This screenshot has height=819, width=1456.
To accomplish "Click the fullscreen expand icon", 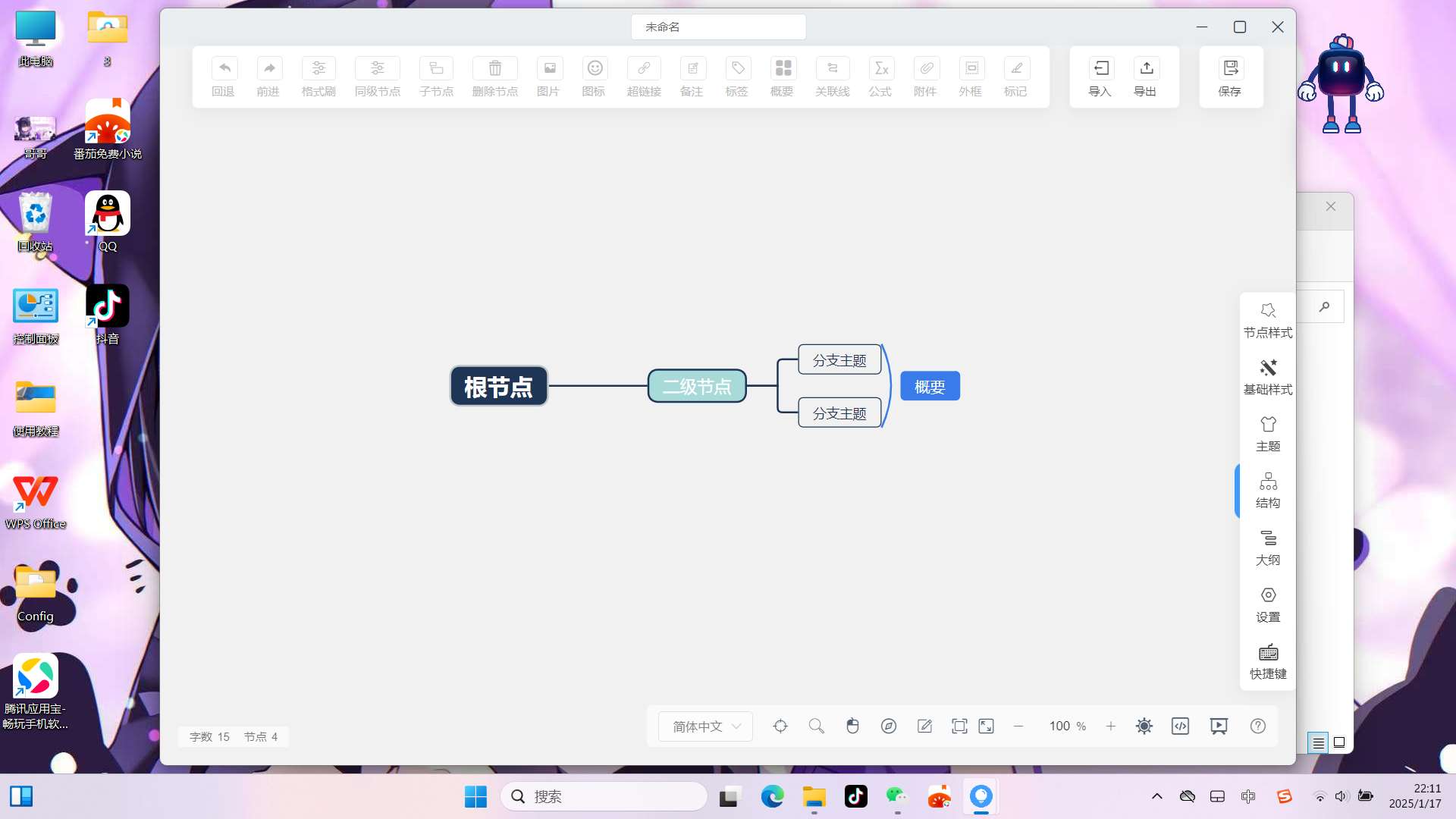I will (x=987, y=726).
